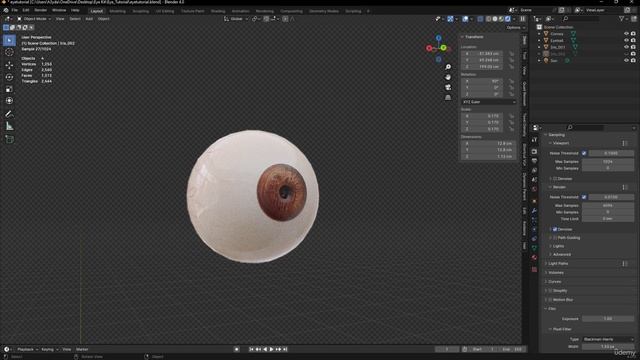Toggle eye visibility on the Sun row
Viewport: 640px width, 360px height.
point(626,60)
